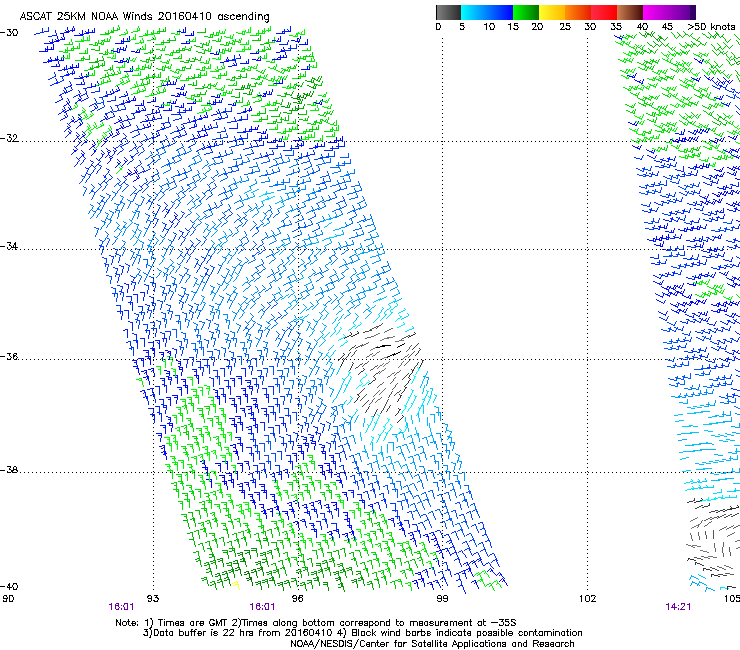740x650 pixels.
Task: Click the '99' longitude axis label
Action: [442, 599]
